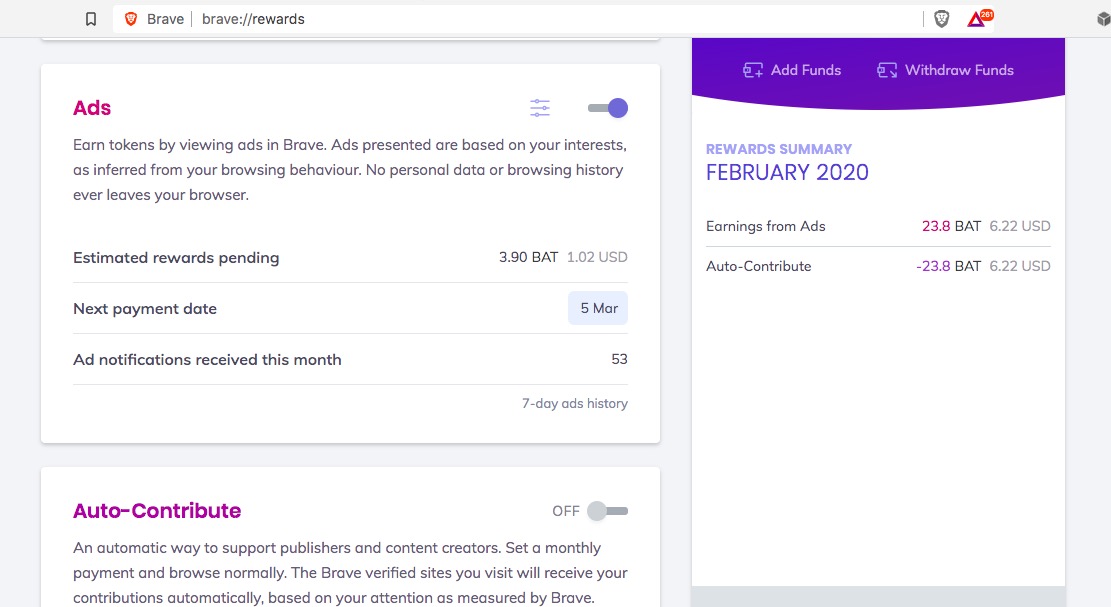Click the Add Funds button label
Screen dimensions: 1111x607
point(806,70)
